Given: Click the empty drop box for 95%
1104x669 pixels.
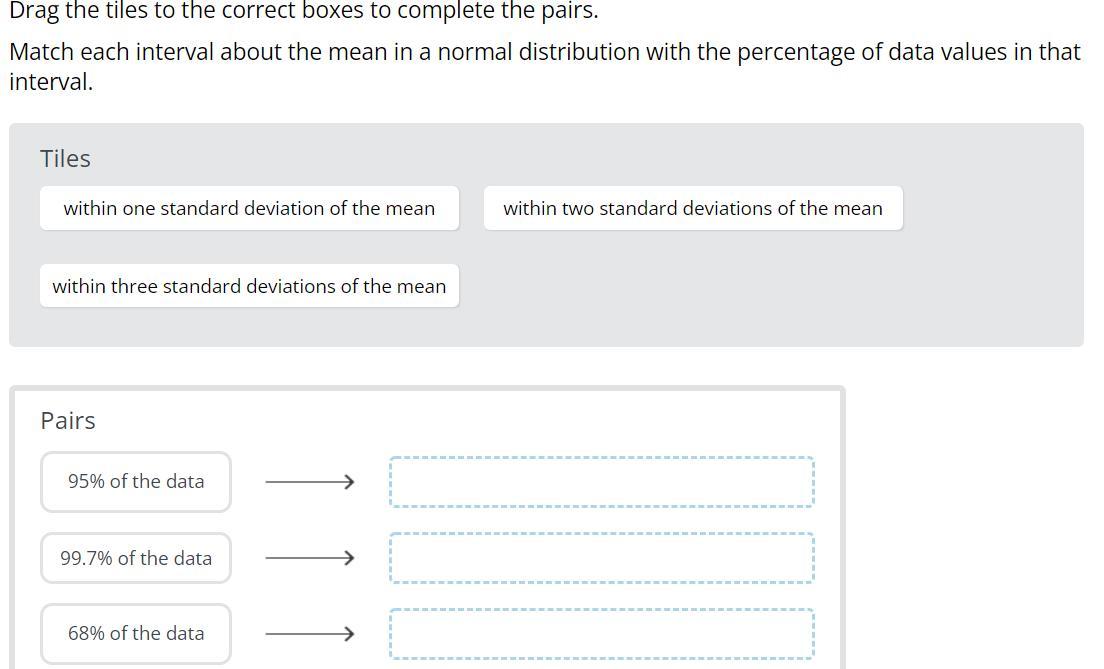Looking at the screenshot, I should point(601,482).
